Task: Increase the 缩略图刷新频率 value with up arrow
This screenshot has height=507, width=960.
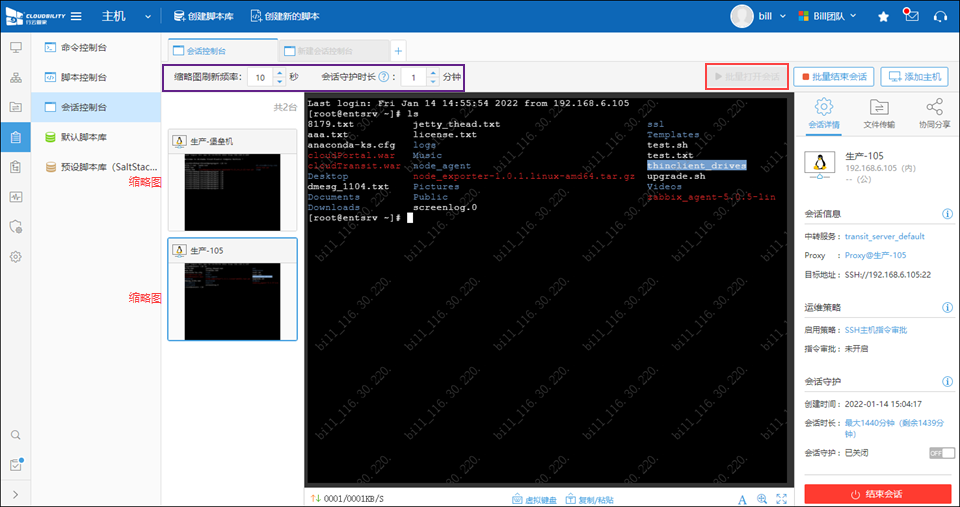Action: tap(277, 72)
